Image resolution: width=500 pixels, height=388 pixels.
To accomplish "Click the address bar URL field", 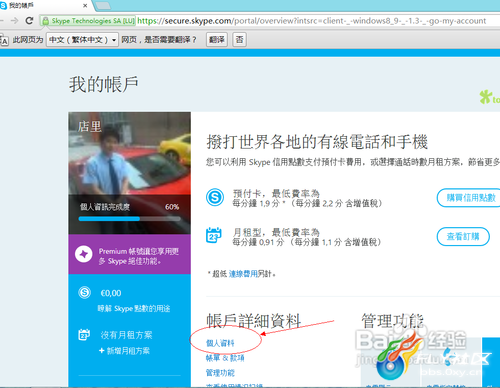I will [x=312, y=21].
